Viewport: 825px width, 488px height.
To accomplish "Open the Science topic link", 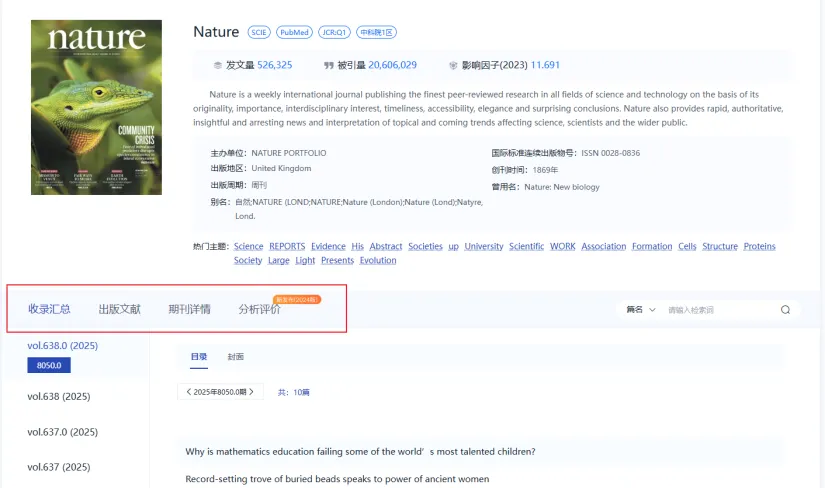I will click(x=248, y=246).
